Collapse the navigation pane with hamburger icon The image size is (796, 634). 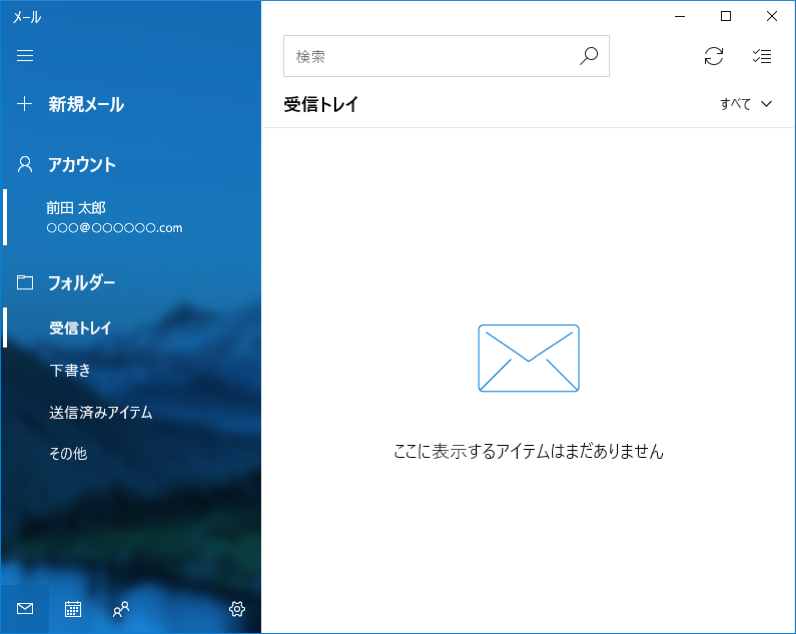pyautogui.click(x=25, y=56)
